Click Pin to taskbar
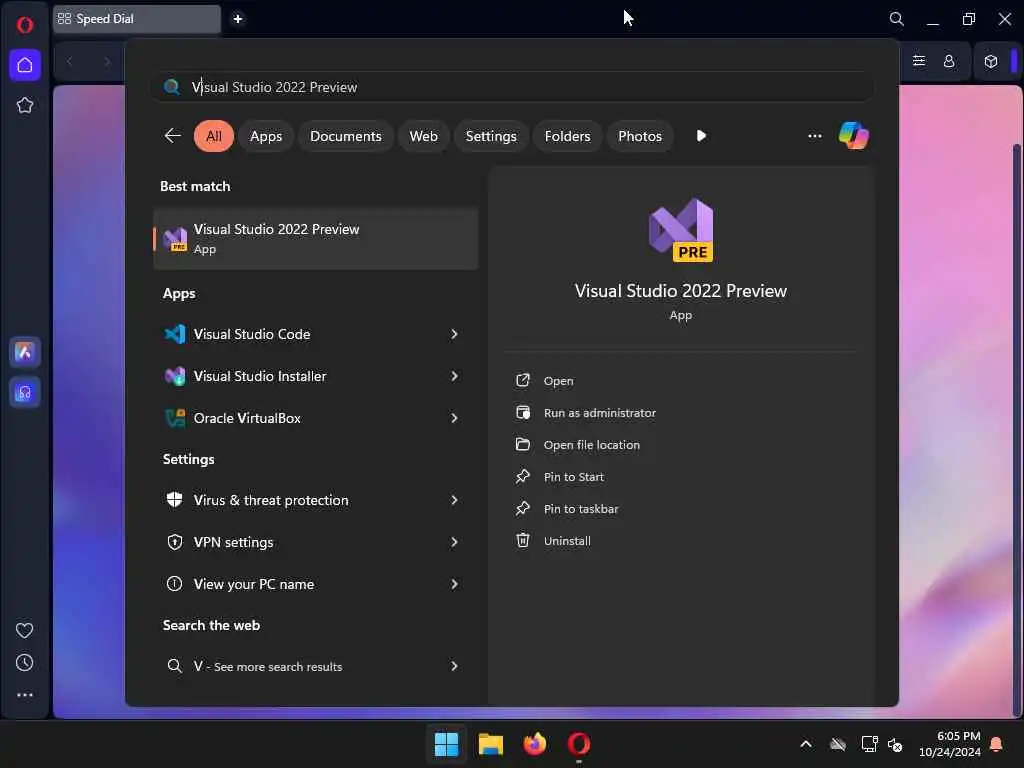The image size is (1024, 768). click(581, 509)
